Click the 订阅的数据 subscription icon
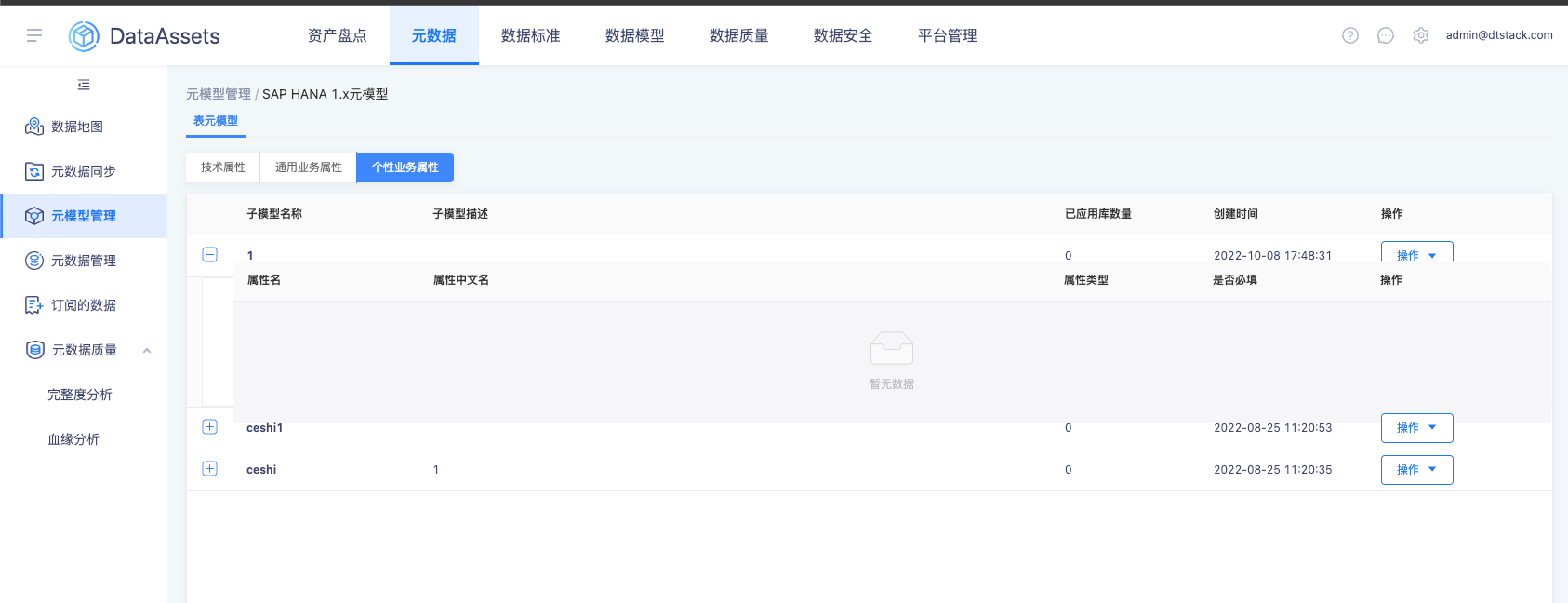Viewport: 1568px width, 603px height. click(x=34, y=305)
